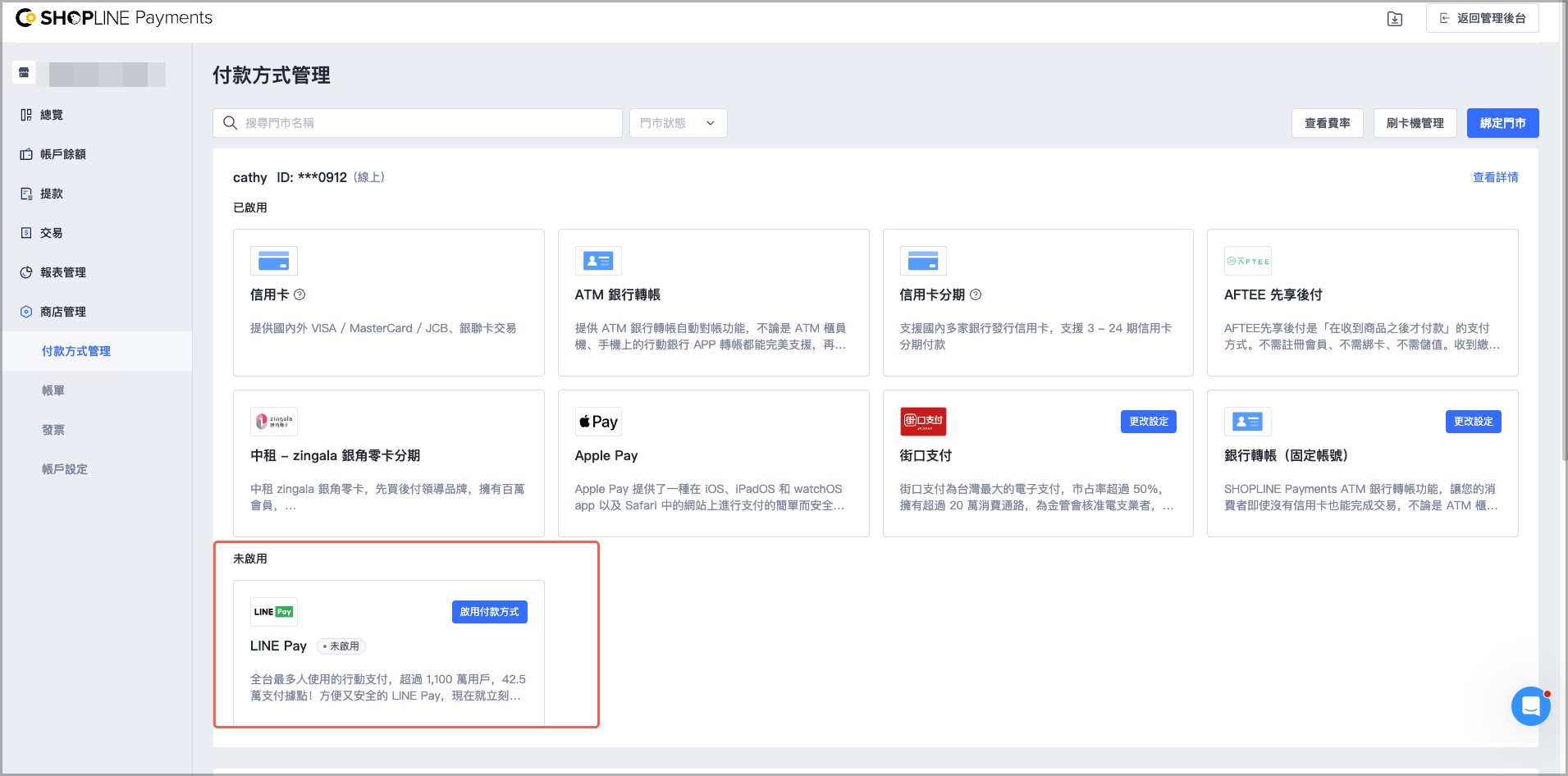Click the account balance (帳戶餘額) icon
The image size is (1568, 776).
tap(26, 154)
